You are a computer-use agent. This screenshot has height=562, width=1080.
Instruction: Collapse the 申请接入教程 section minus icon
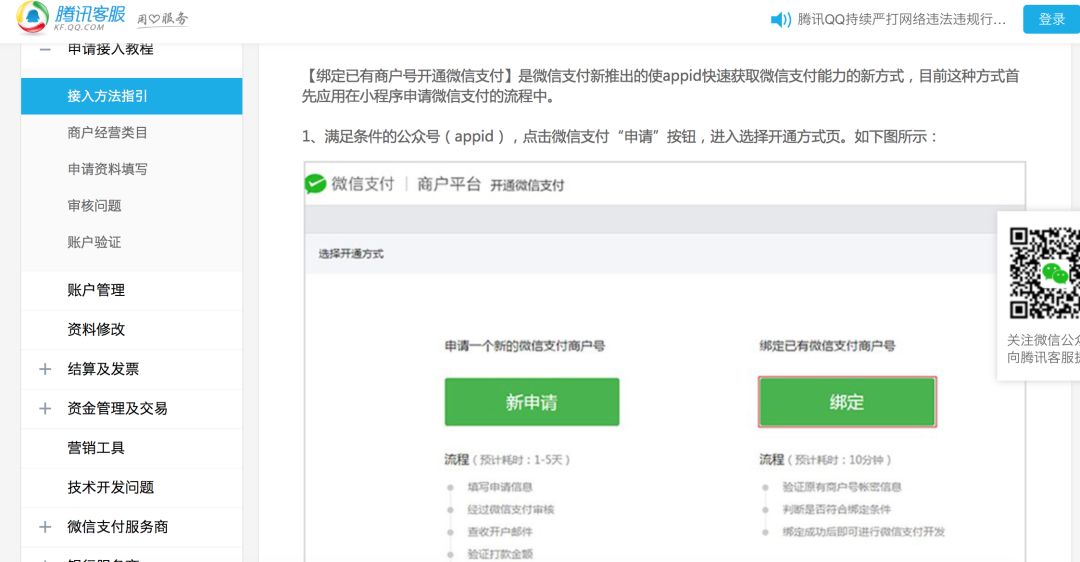[x=45, y=49]
